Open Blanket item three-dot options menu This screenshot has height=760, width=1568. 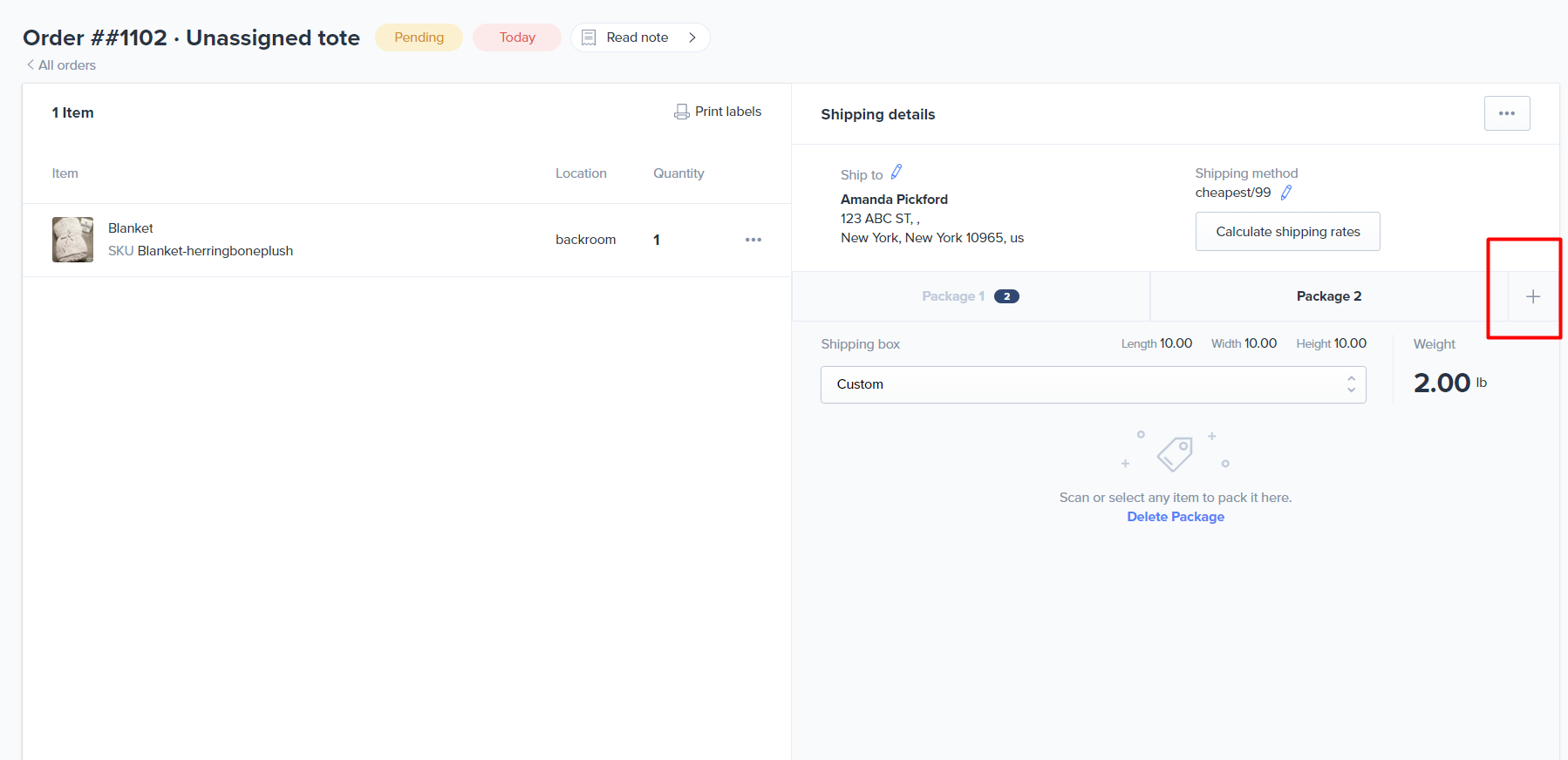pyautogui.click(x=753, y=240)
